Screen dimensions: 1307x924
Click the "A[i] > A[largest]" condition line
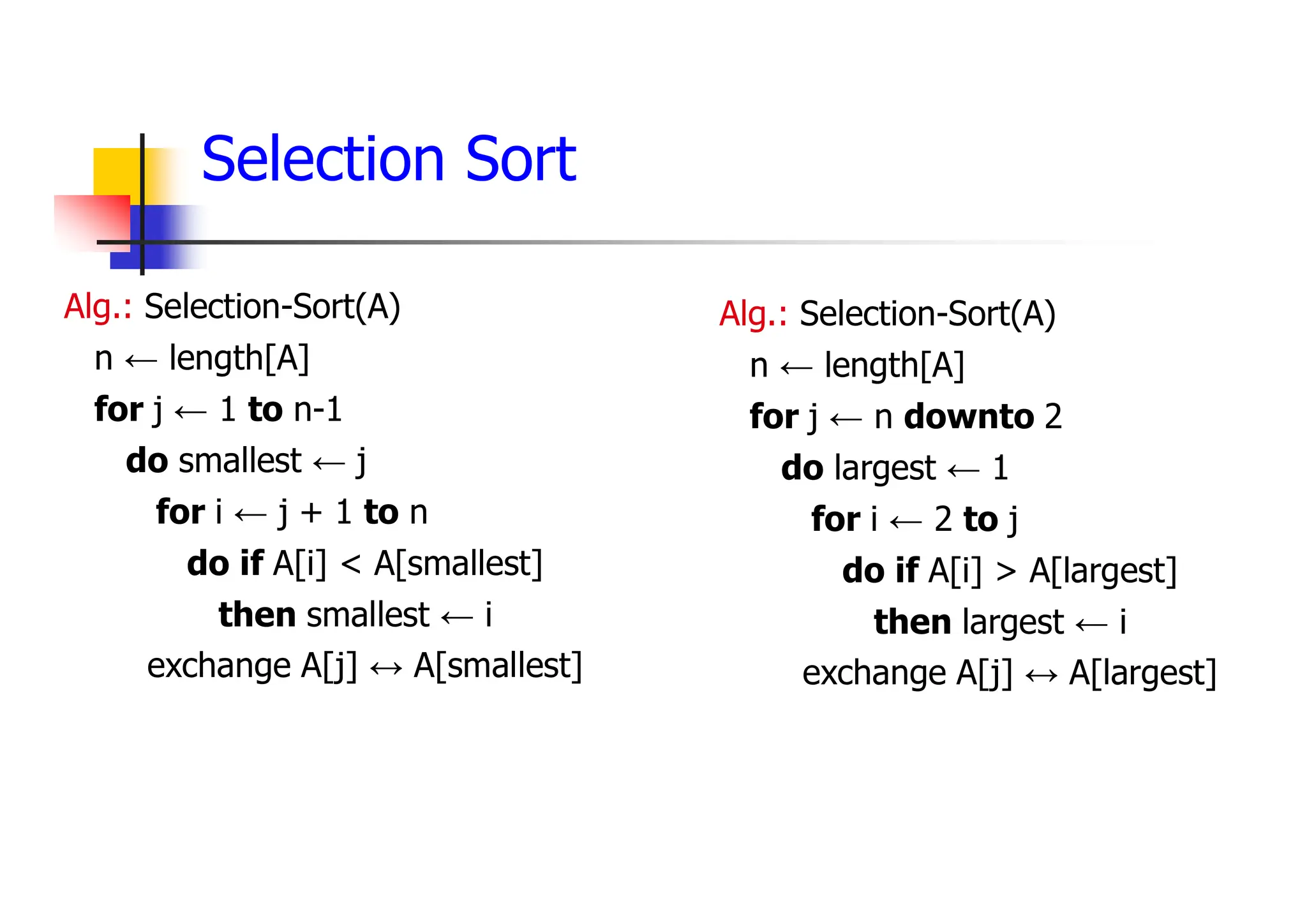(x=1010, y=571)
